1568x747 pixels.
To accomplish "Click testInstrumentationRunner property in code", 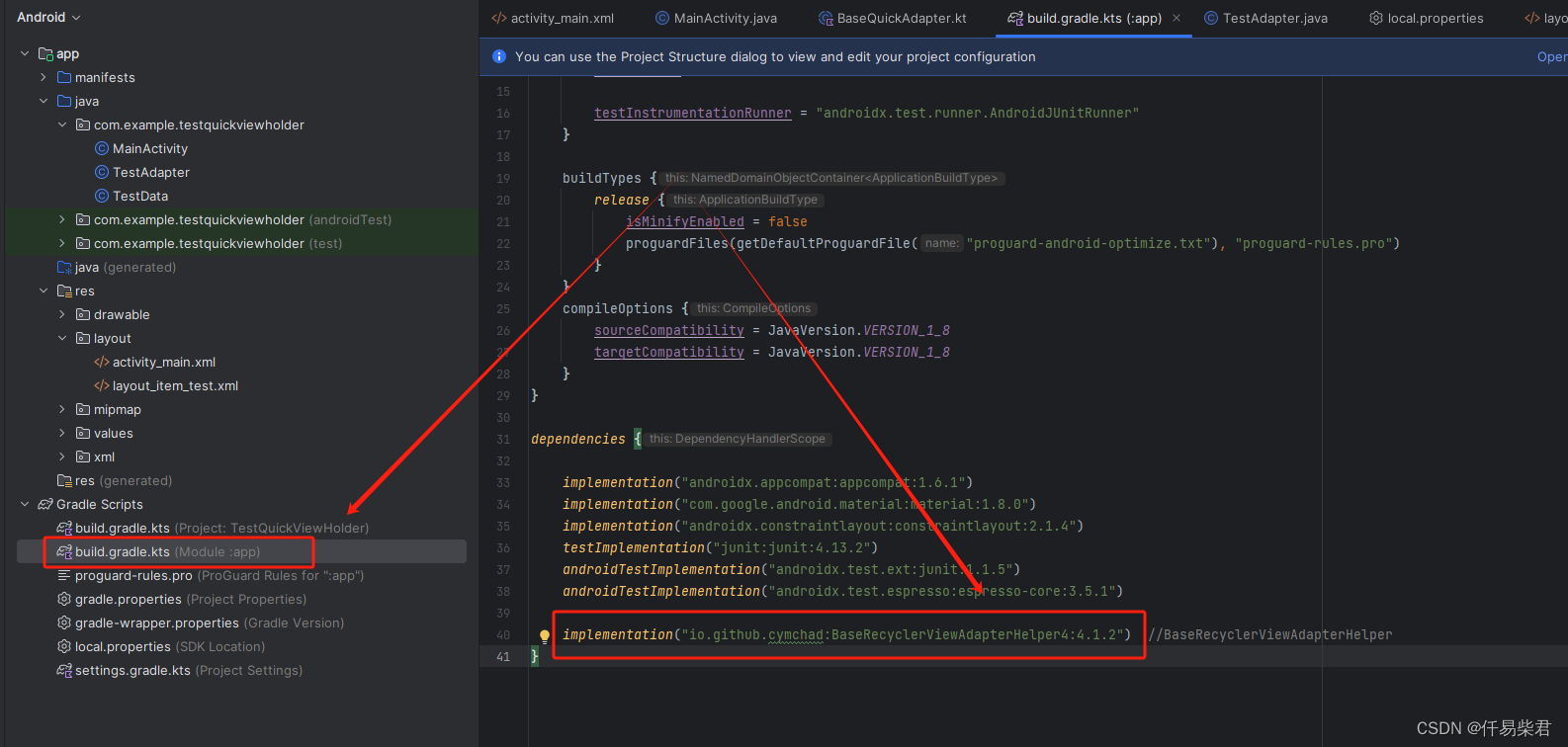I will pos(693,113).
